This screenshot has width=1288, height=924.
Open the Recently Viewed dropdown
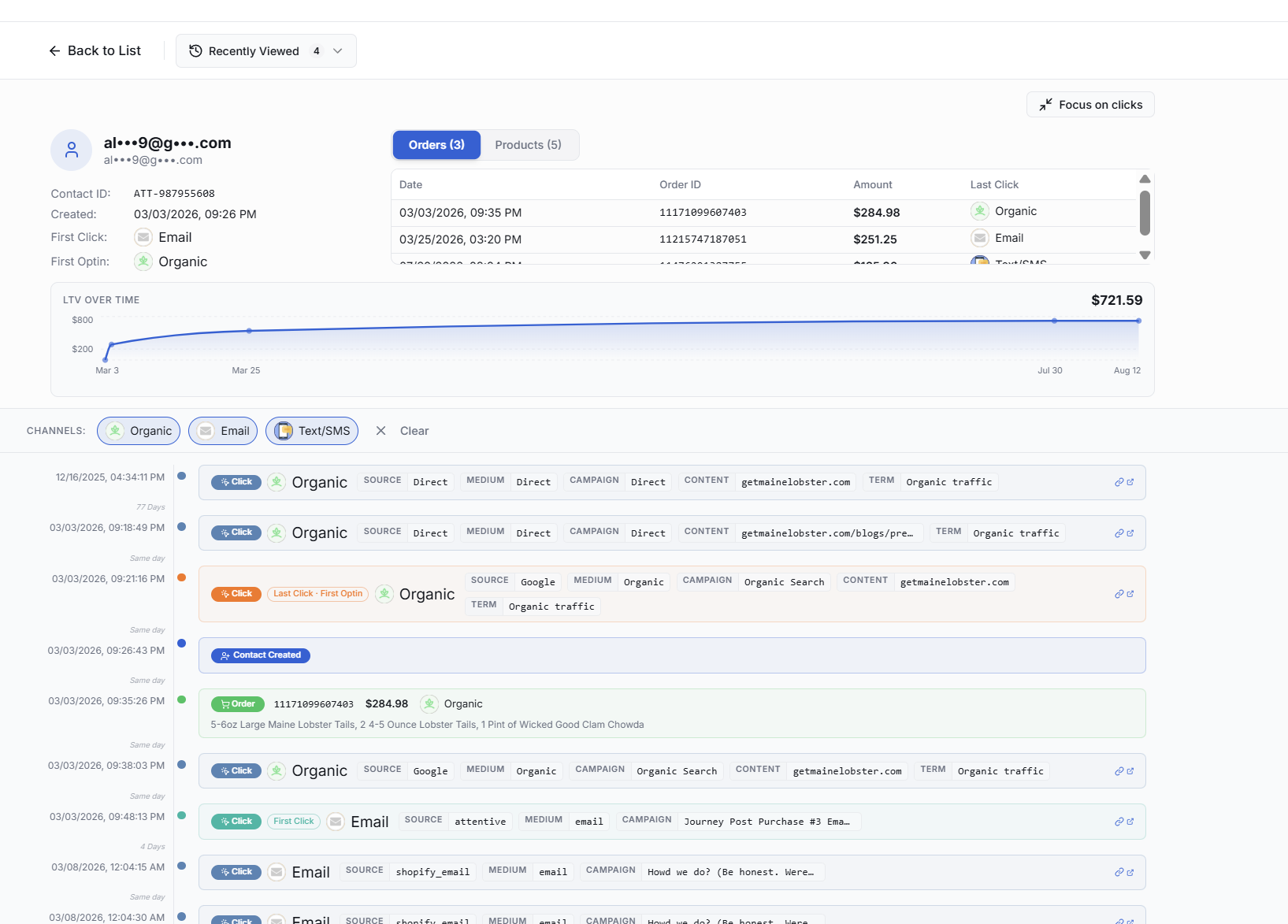coord(266,51)
